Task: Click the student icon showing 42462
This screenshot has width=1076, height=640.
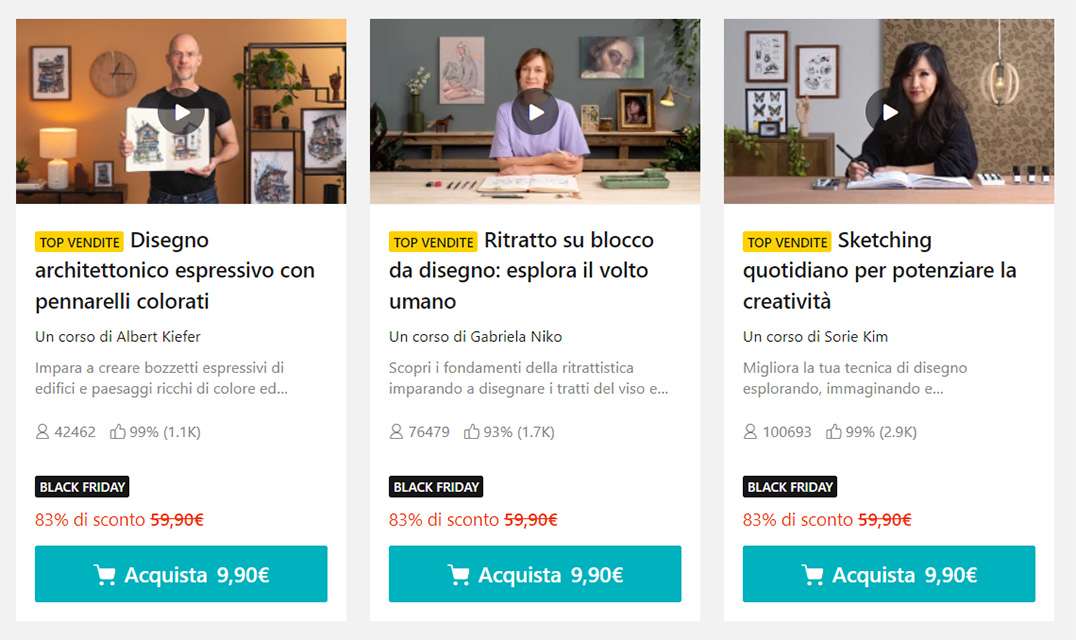Action: [43, 431]
